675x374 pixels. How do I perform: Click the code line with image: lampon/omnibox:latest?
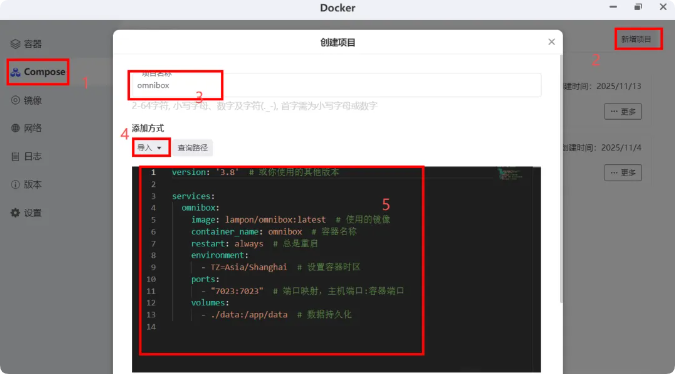point(291,220)
